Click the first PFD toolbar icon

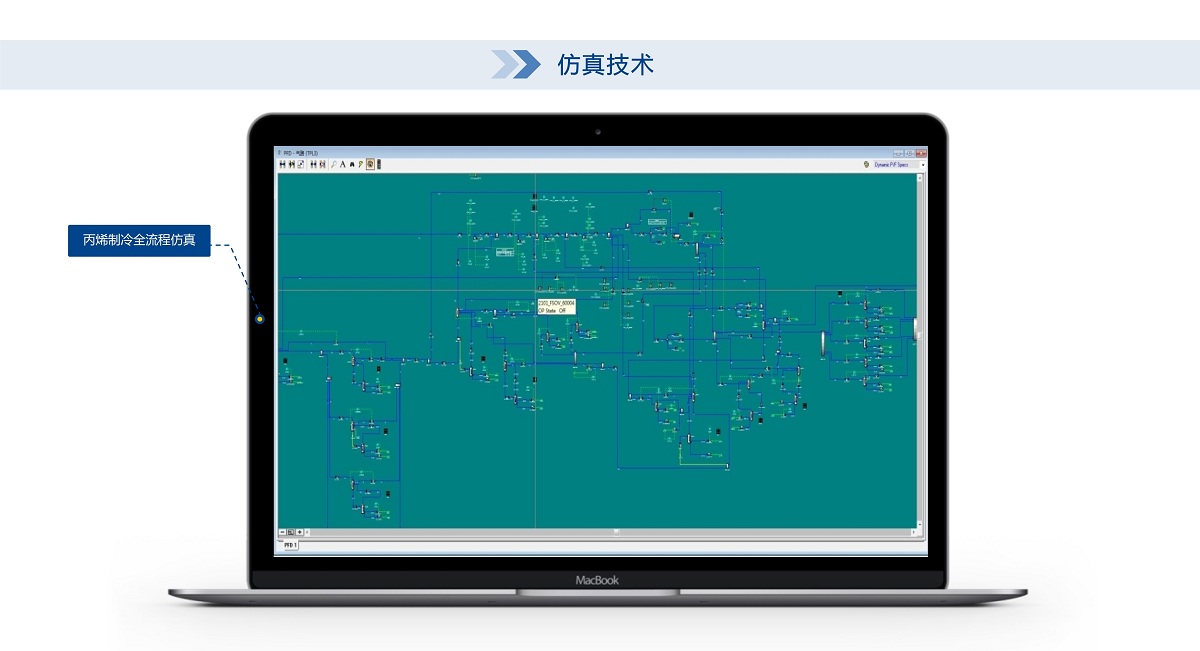point(283,164)
